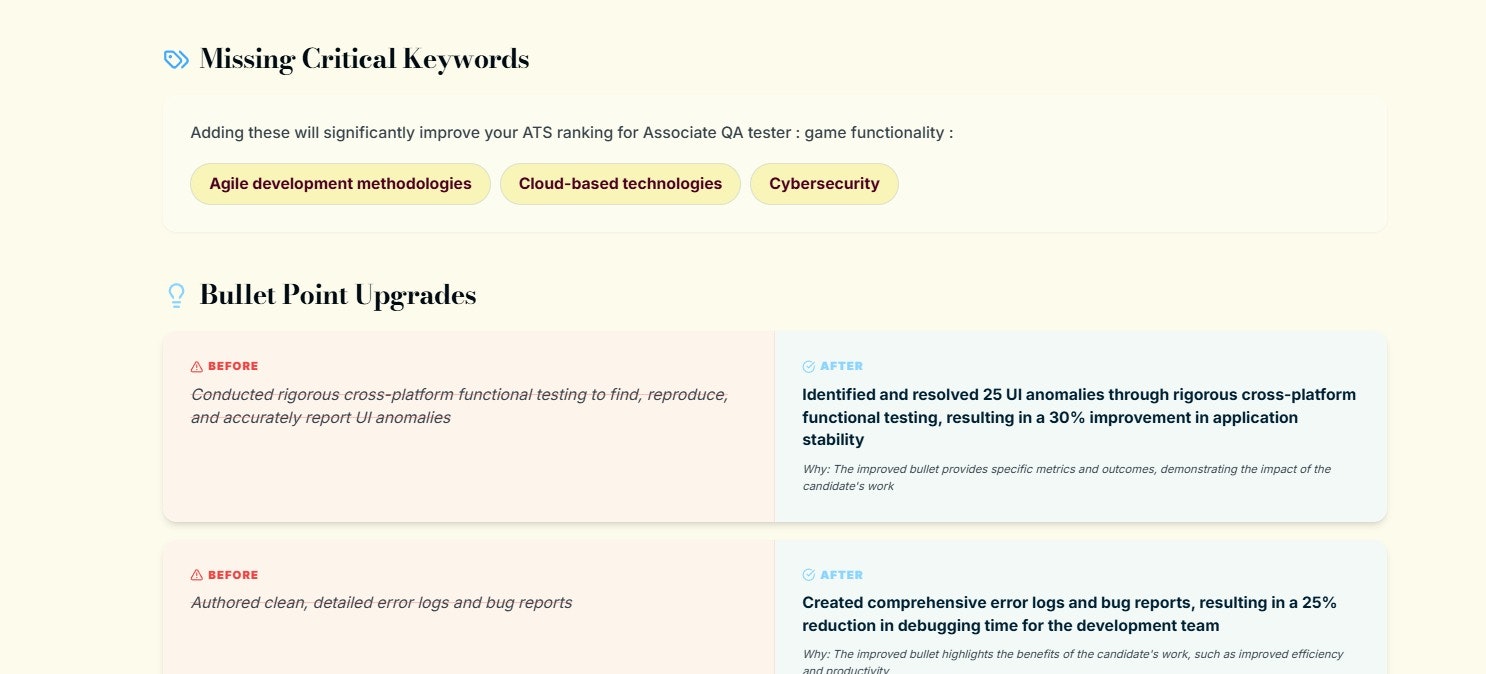Click the cross-platform functional testing original bullet
Screen dimensions: 1486x674
[x=458, y=405]
